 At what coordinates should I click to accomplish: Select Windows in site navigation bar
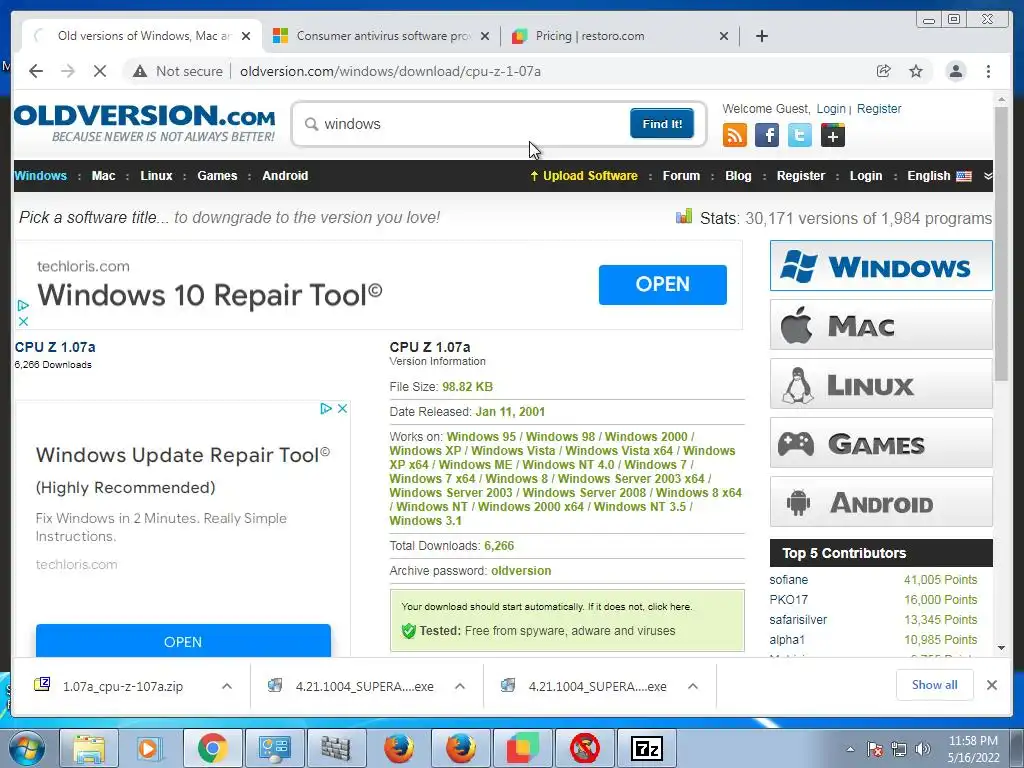point(40,176)
